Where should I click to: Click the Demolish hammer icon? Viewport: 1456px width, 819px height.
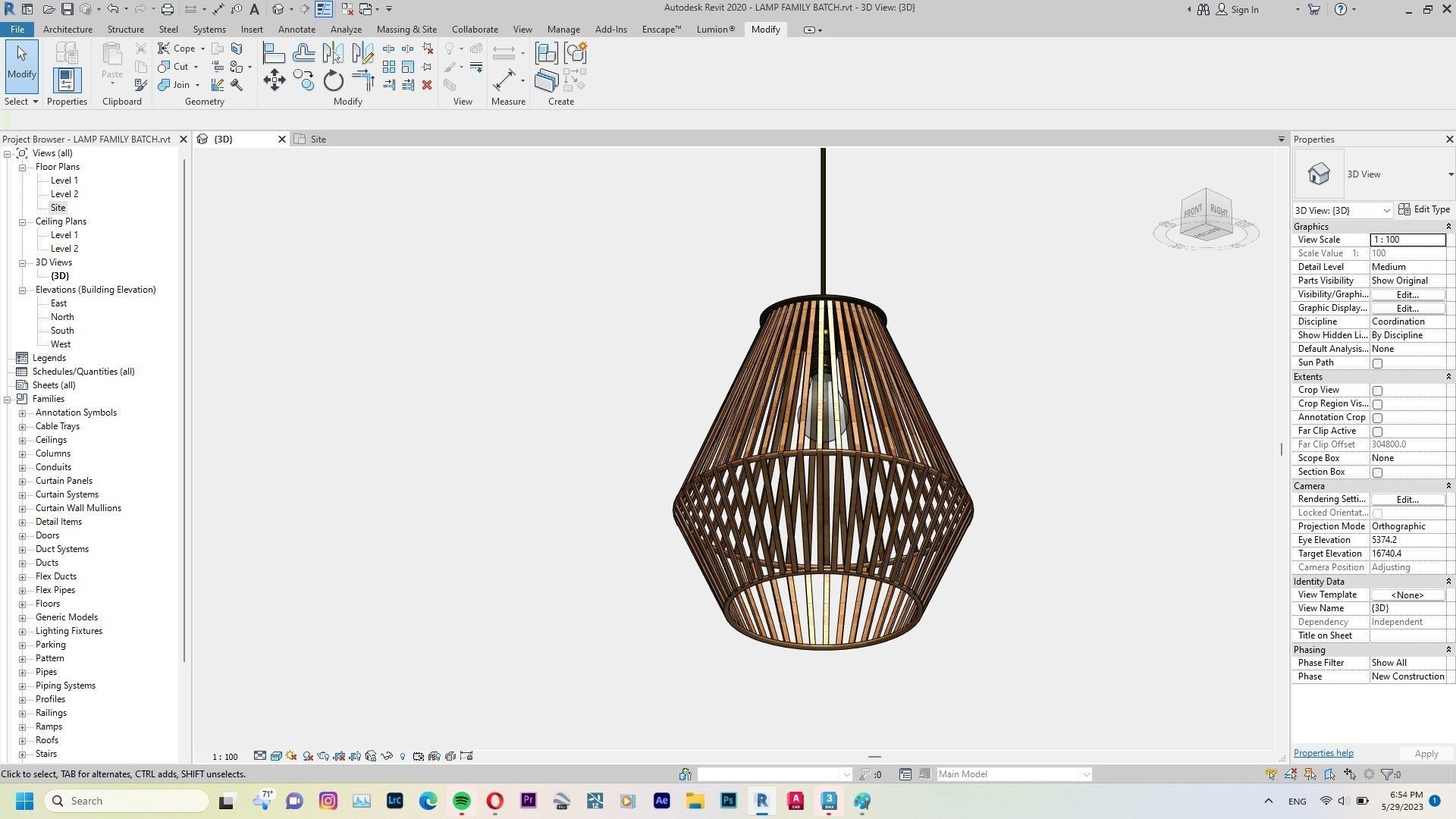pos(237,85)
